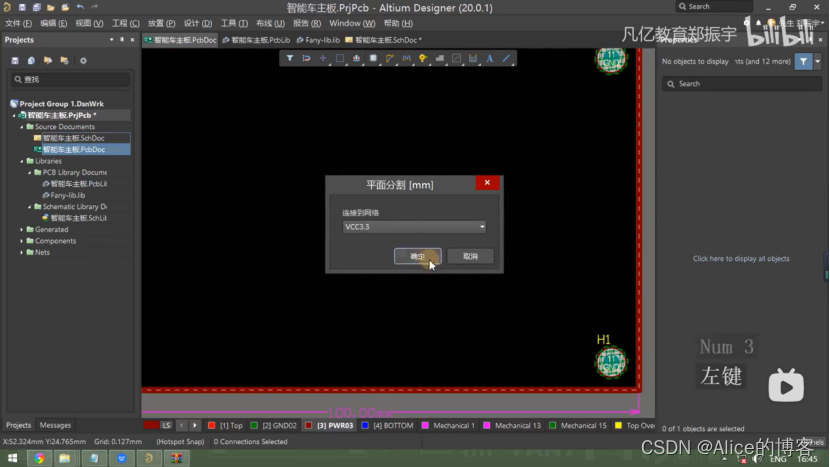The image size is (830, 467).
Task: Open the 布线 (U) menu
Action: [x=270, y=23]
